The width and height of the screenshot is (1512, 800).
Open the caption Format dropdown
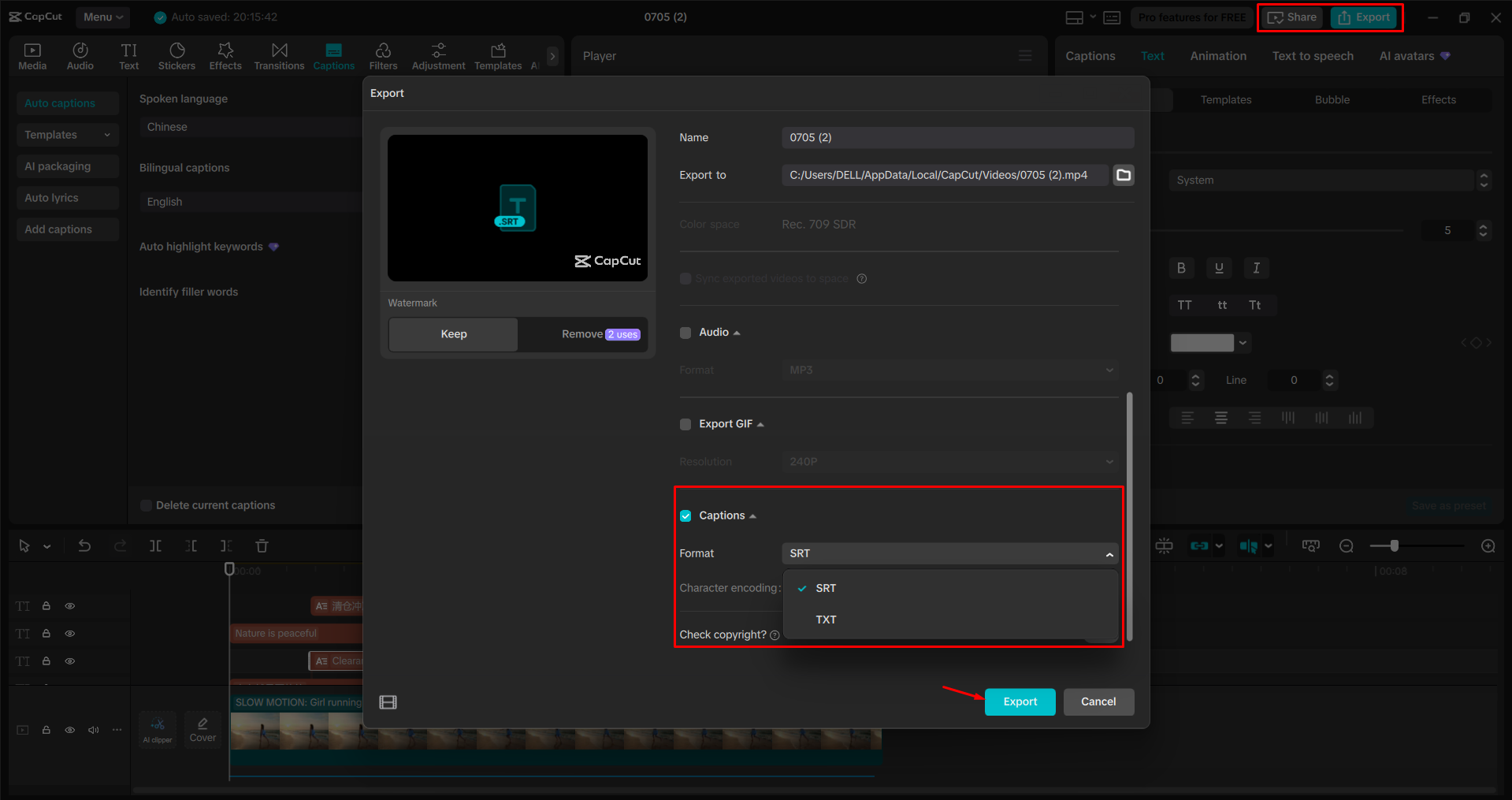click(949, 553)
